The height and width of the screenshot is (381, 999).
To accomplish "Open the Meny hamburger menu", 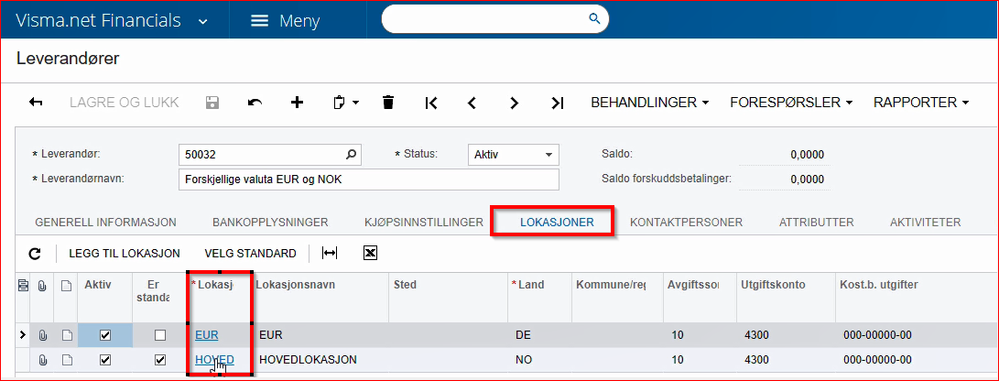I will click(x=285, y=21).
